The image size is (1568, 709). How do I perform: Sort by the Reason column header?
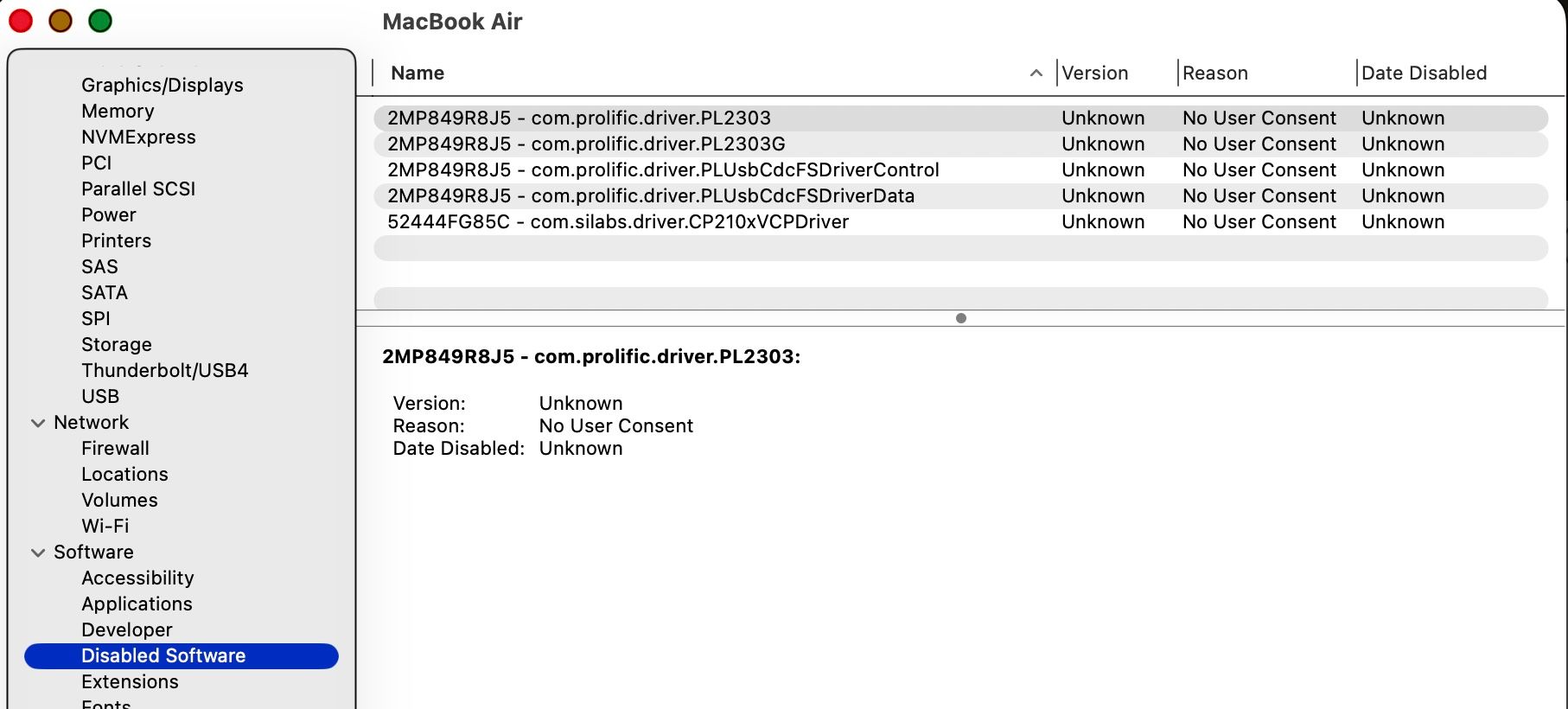[x=1214, y=73]
